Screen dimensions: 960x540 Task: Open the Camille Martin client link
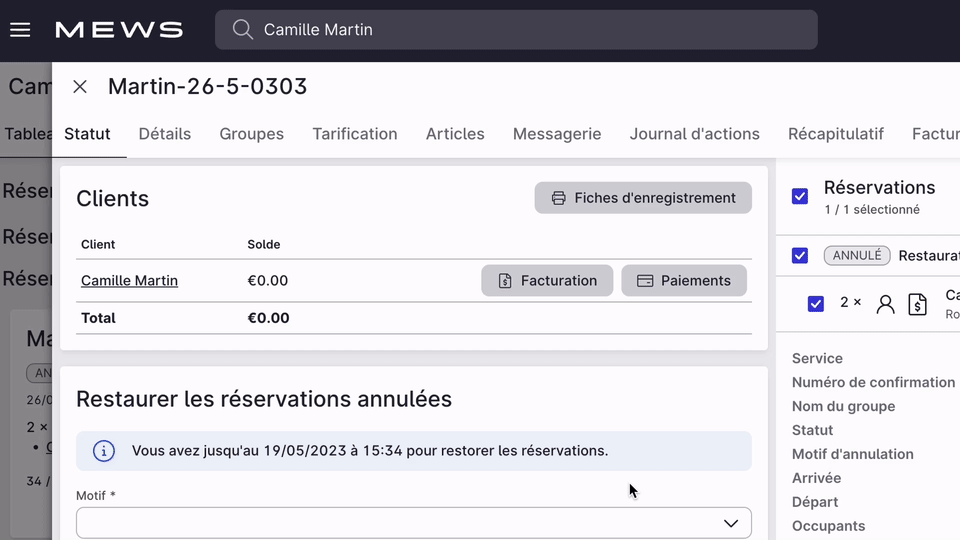129,281
